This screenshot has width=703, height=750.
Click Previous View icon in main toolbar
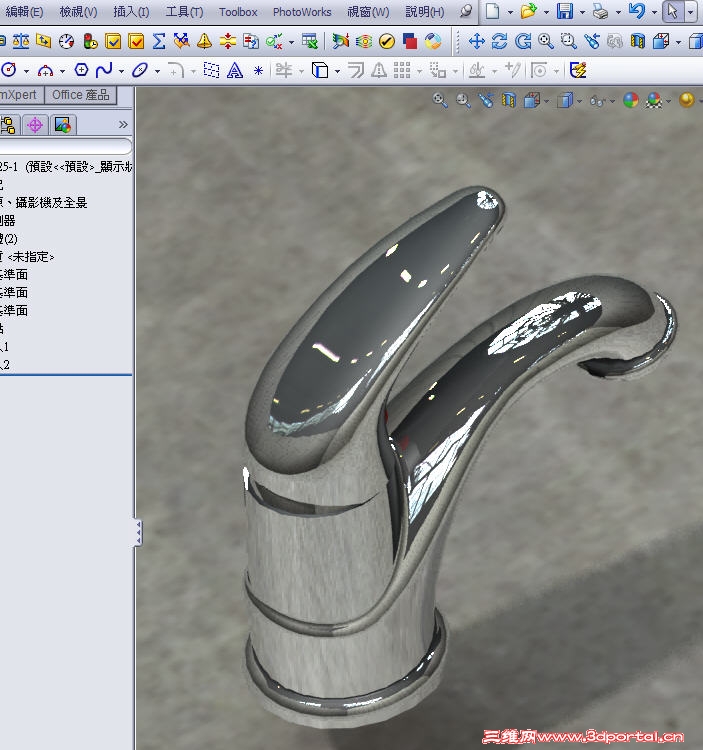click(592, 42)
